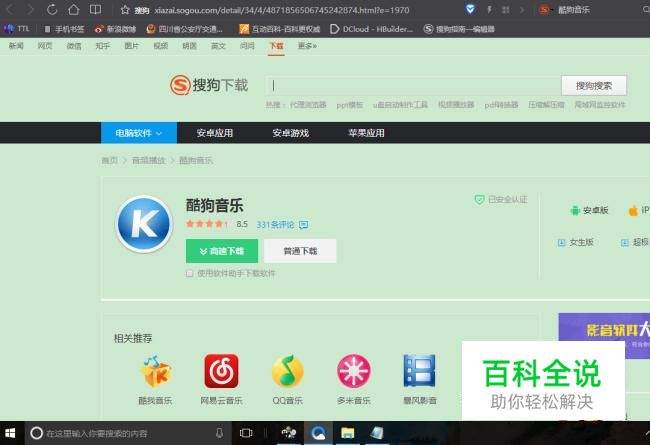The height and width of the screenshot is (445, 650).
Task: Tick the 使用软件助手下载软件 checkbox
Action: [189, 273]
